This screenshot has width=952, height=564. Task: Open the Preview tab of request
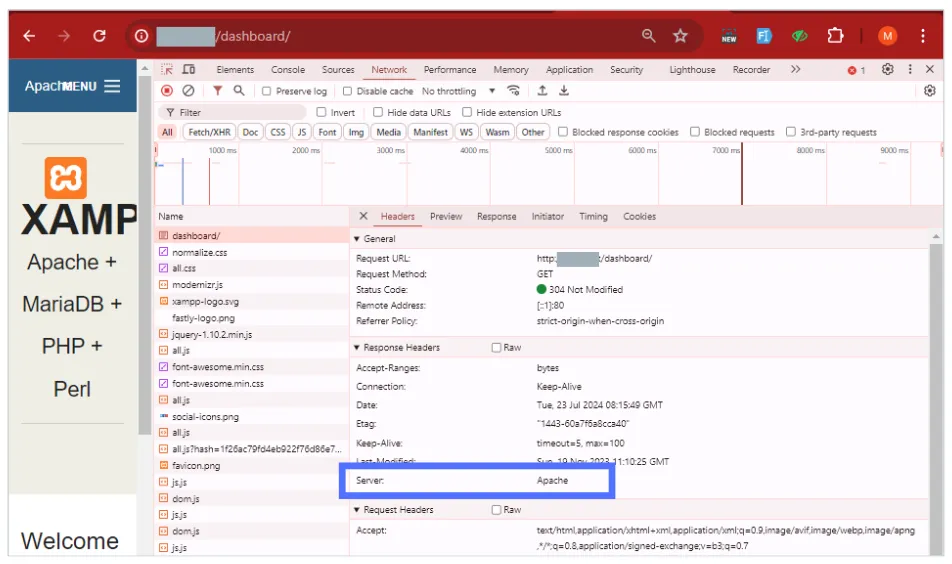(x=446, y=217)
